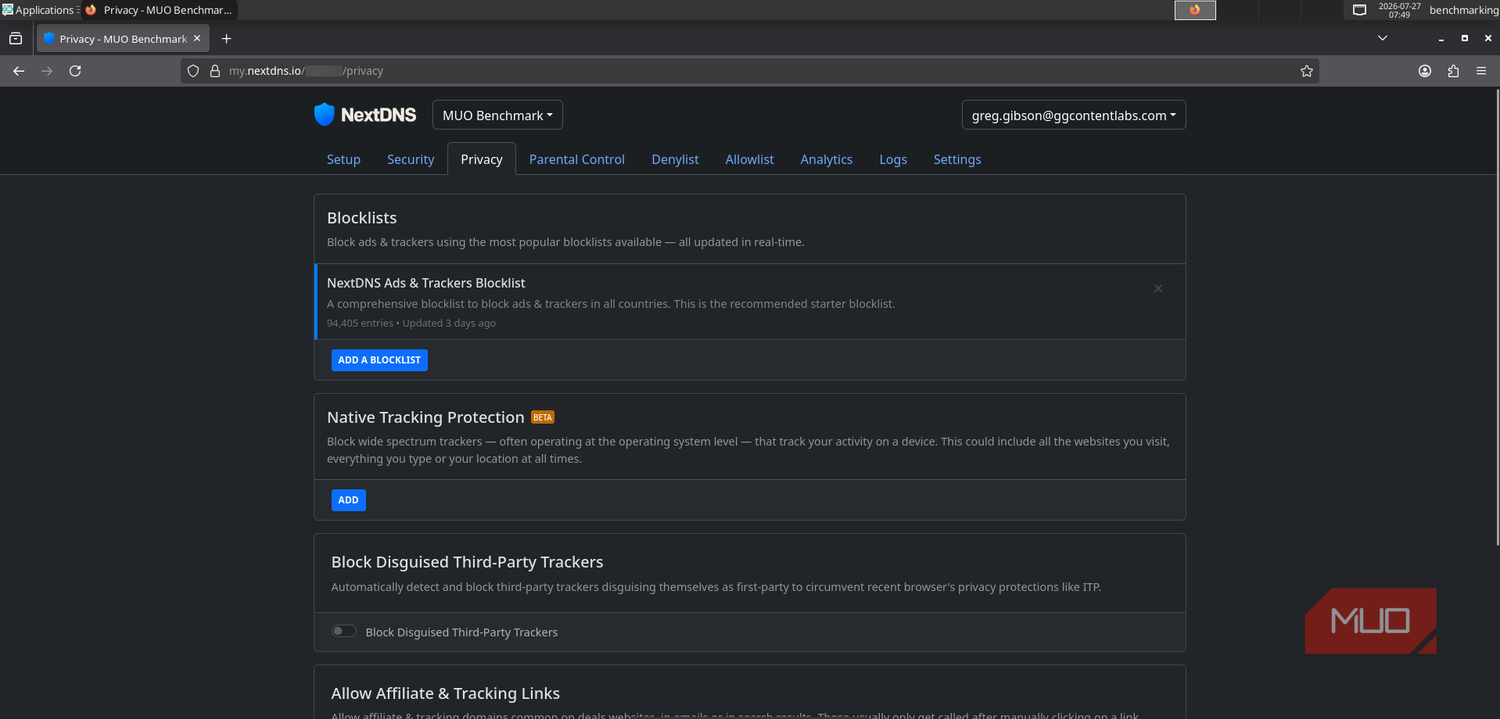Select the Privacy tab
The image size is (1500, 719).
[481, 159]
